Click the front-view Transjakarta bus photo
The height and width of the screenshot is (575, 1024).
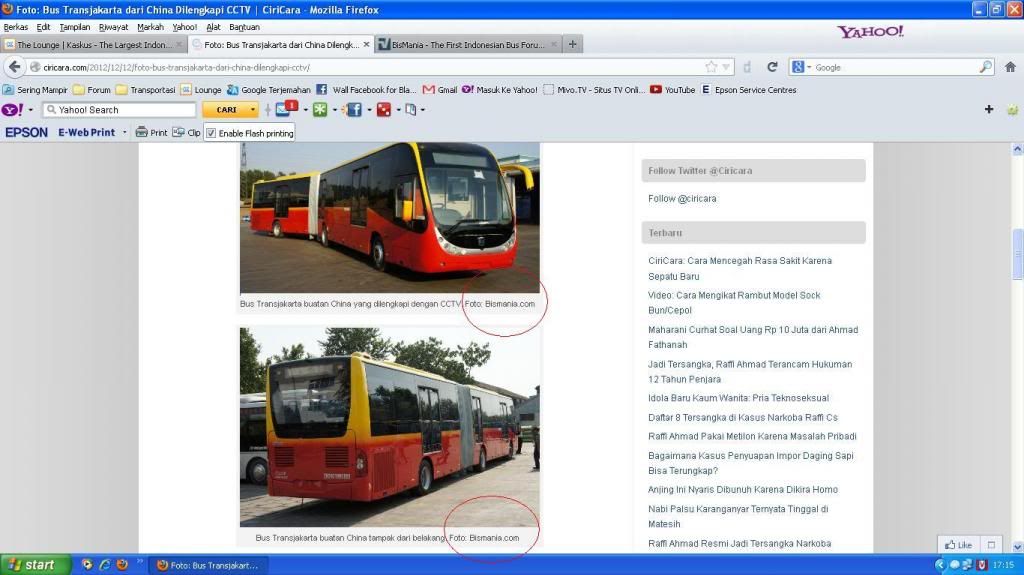click(390, 218)
